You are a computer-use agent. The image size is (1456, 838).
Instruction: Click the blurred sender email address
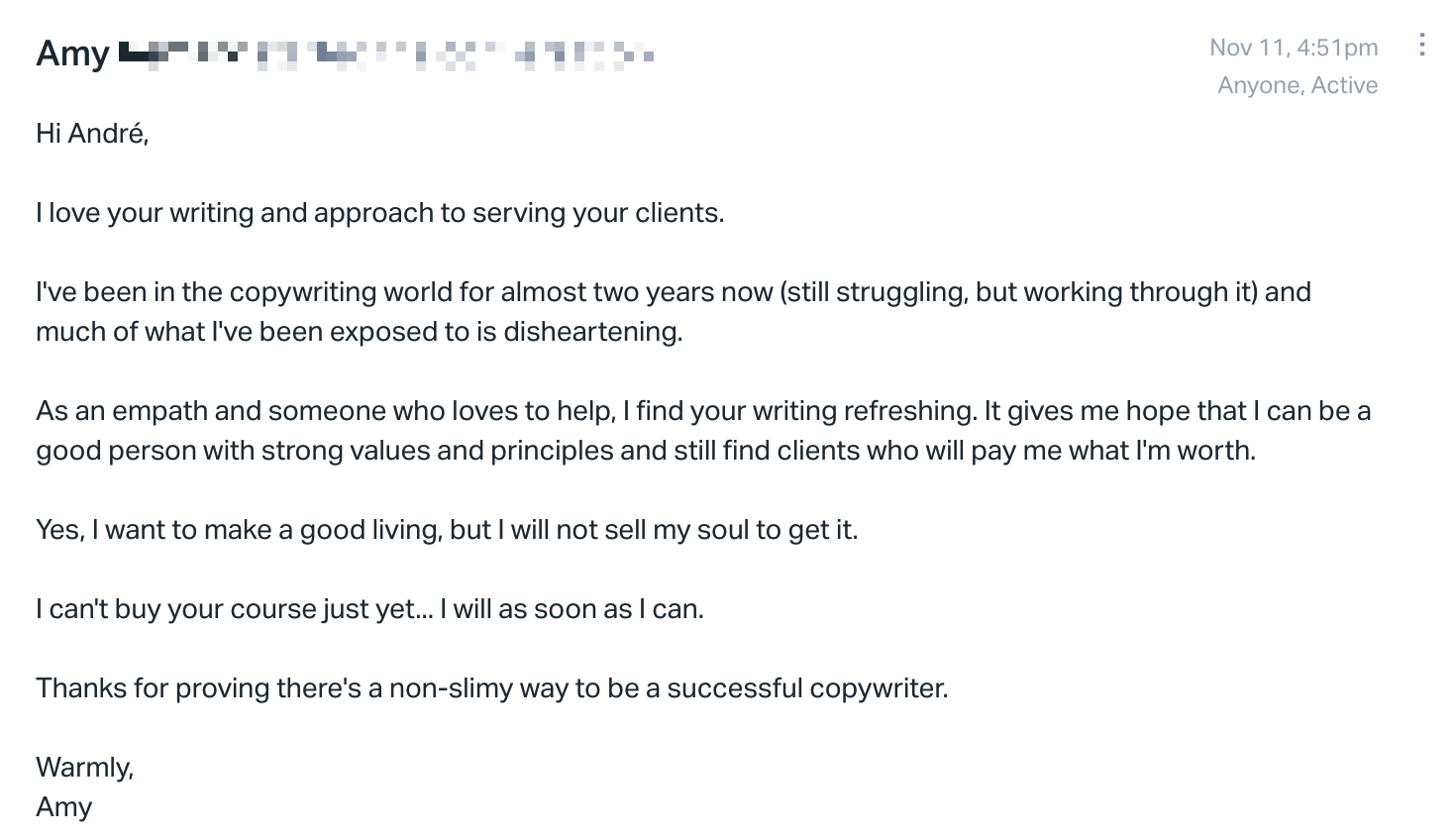386,53
